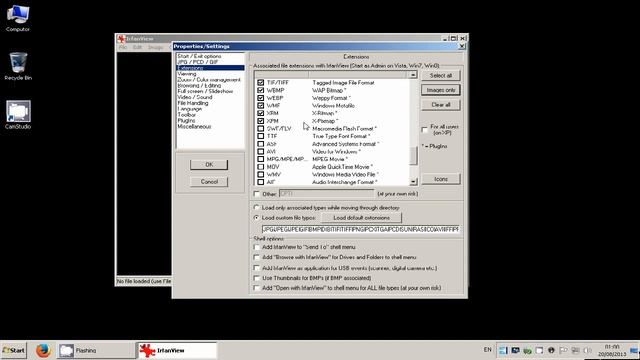
Task: Click the extension list scrollbar thumb
Action: click(x=413, y=156)
